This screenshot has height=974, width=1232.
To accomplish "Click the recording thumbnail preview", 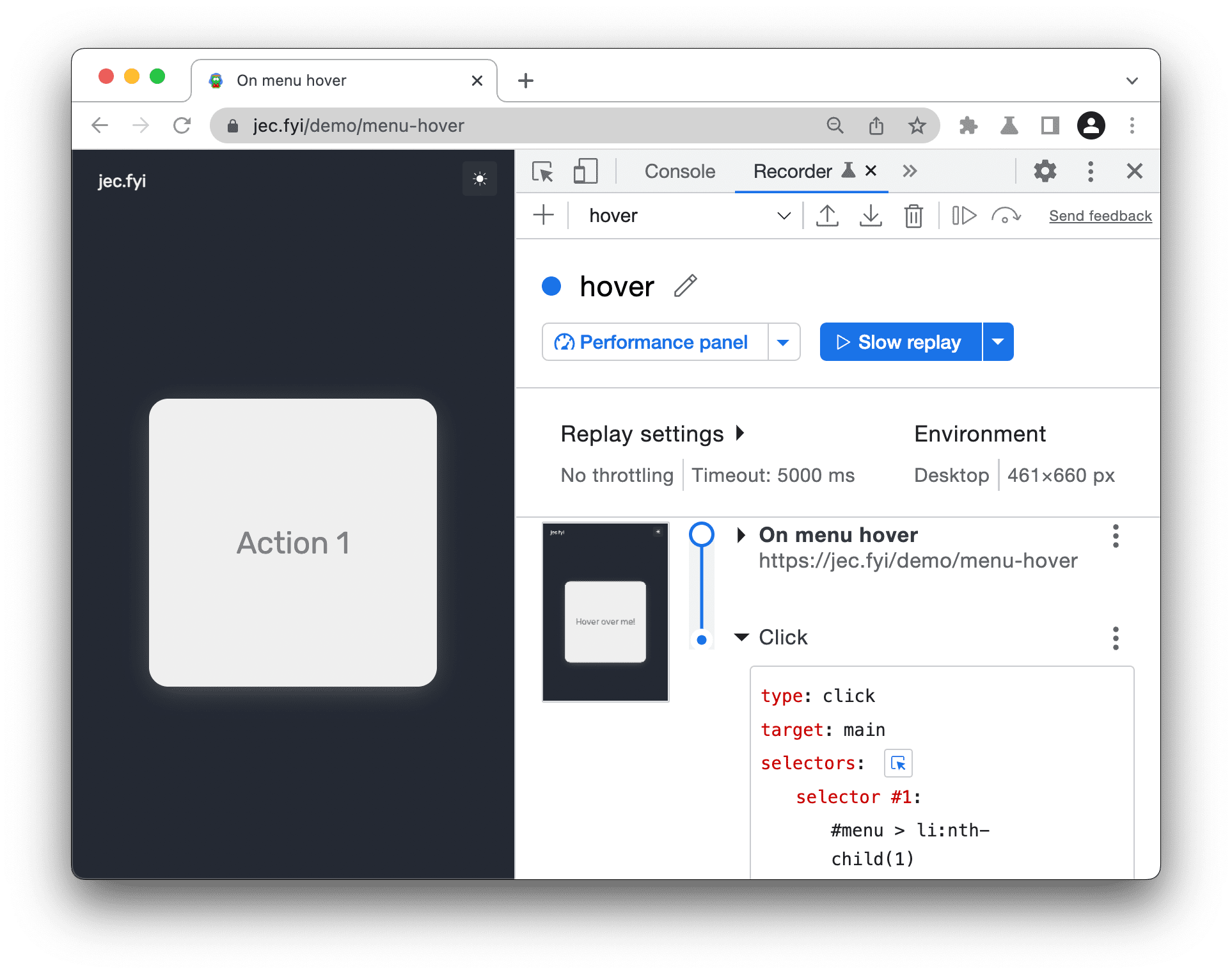I will [x=608, y=612].
